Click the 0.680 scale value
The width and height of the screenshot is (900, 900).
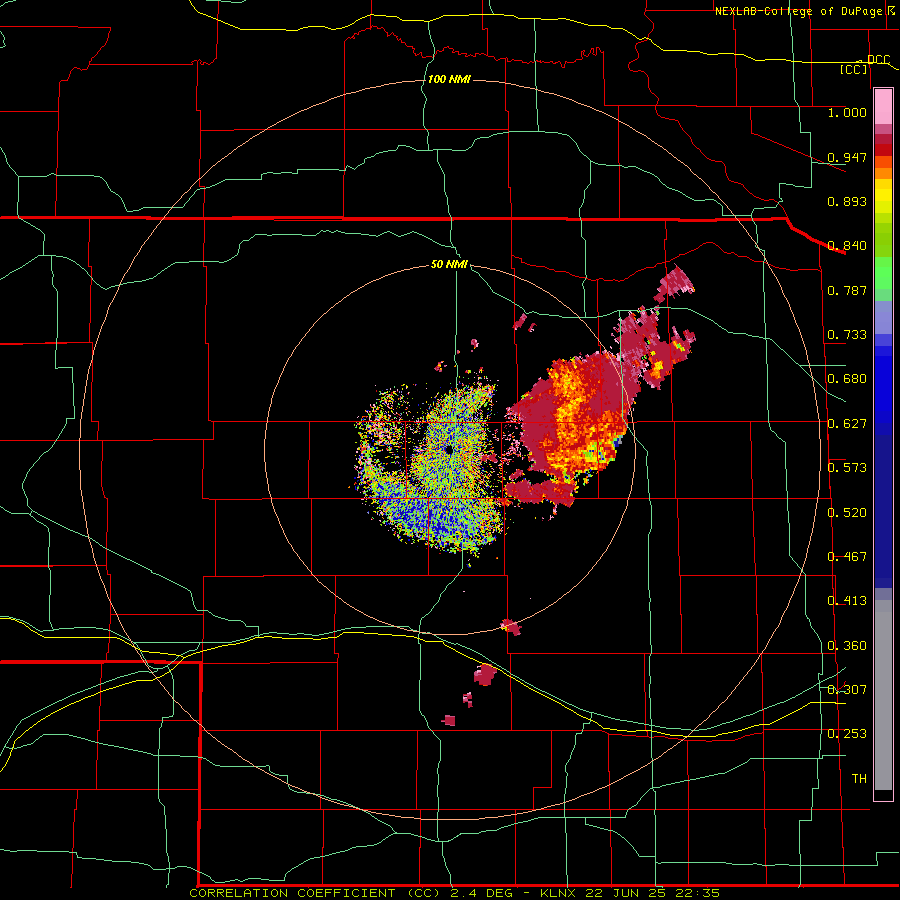[x=847, y=379]
